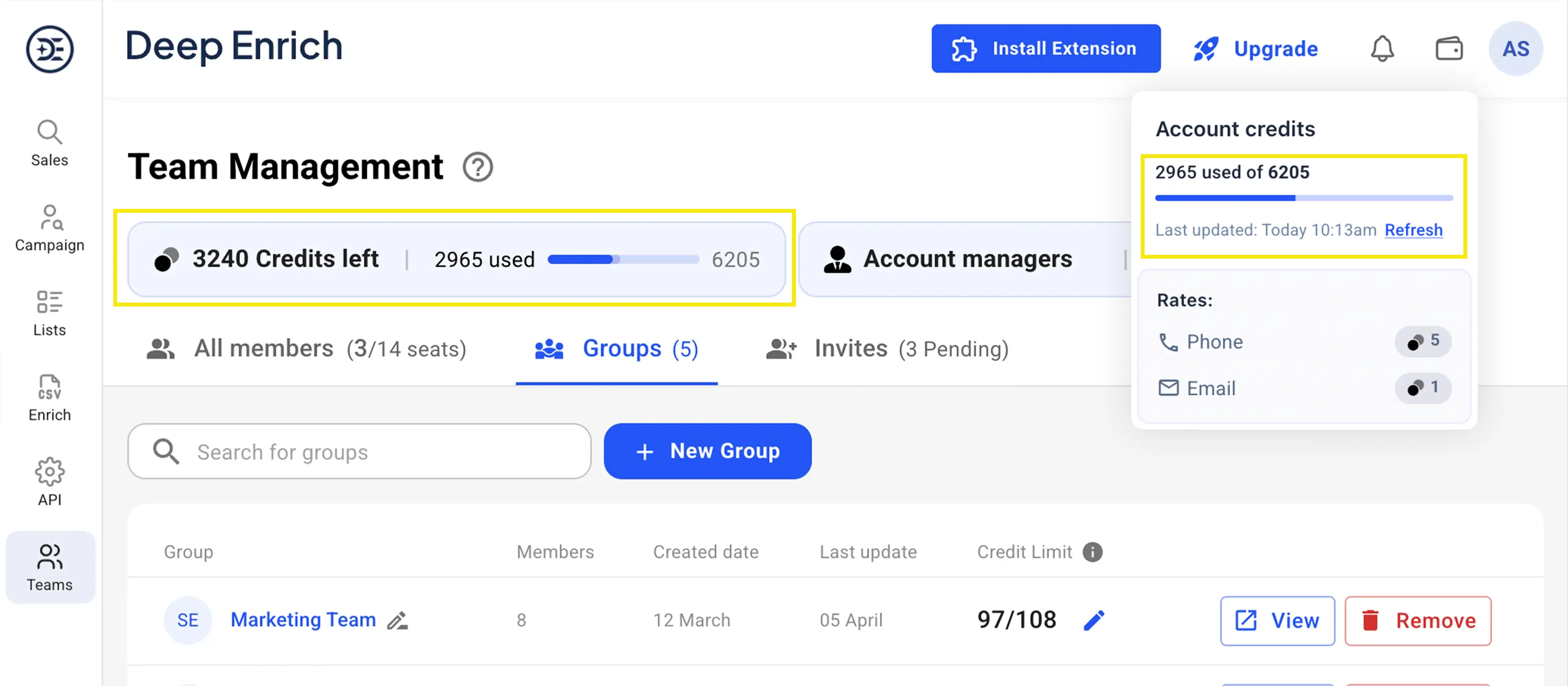
Task: Go to Lists in sidebar
Action: [x=49, y=314]
